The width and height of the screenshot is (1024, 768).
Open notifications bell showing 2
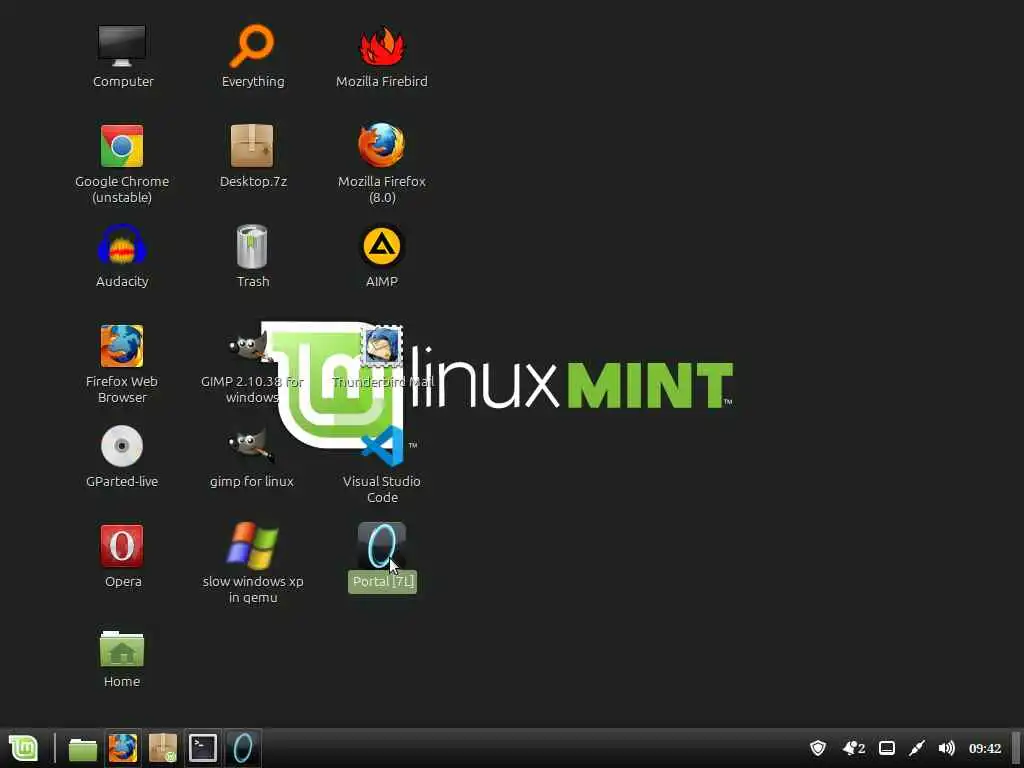tap(854, 748)
